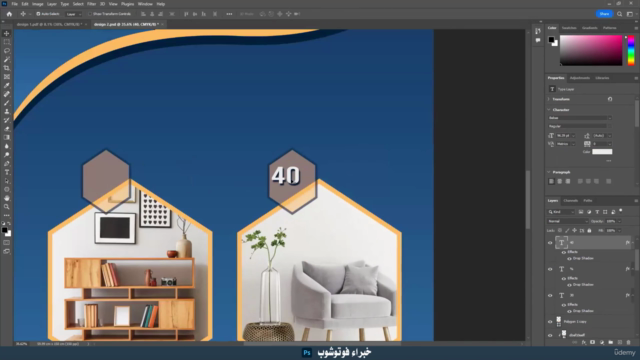
Task: Hide the 30 text layer
Action: pos(550,295)
